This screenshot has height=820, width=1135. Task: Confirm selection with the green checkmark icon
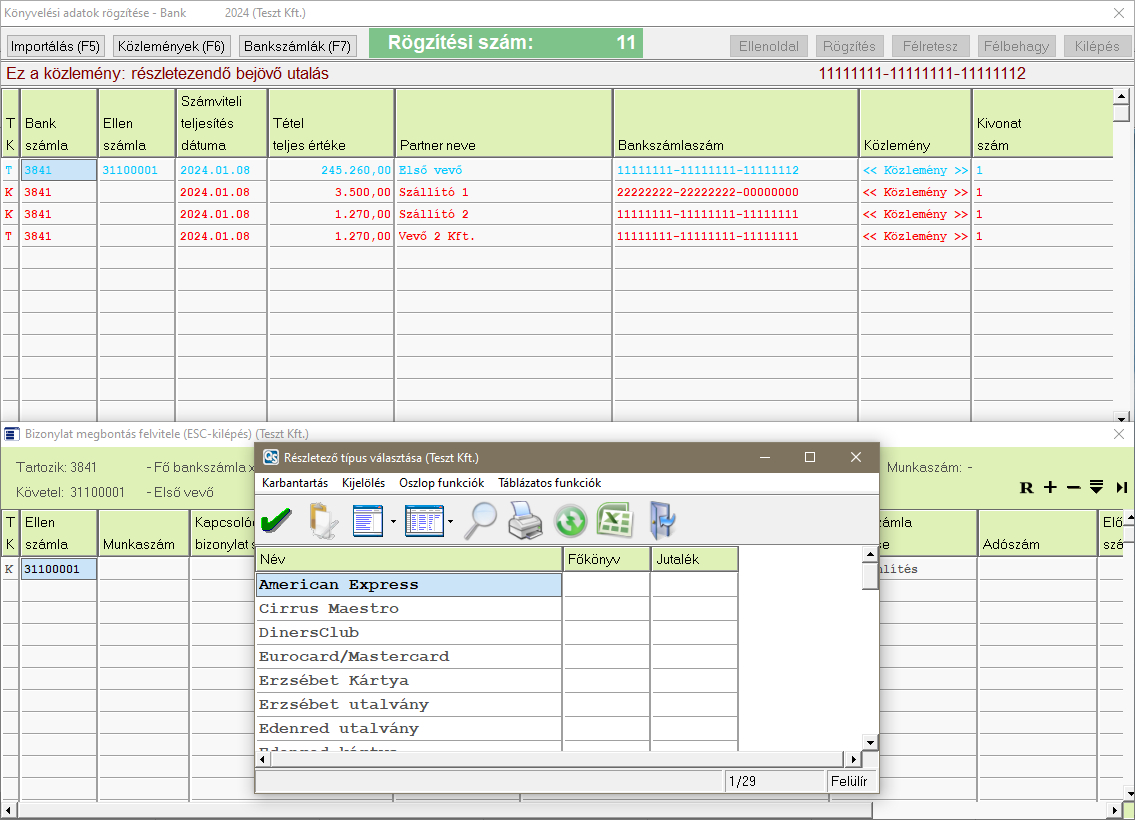[276, 520]
